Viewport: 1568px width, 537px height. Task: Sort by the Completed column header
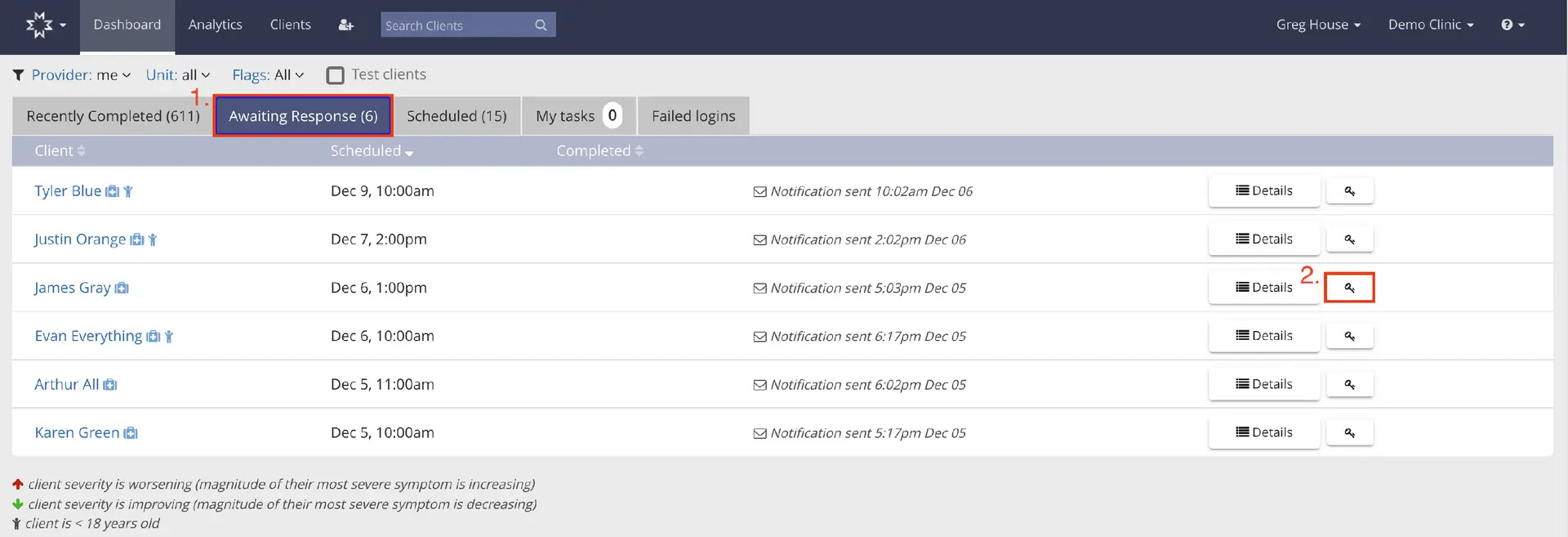[599, 150]
